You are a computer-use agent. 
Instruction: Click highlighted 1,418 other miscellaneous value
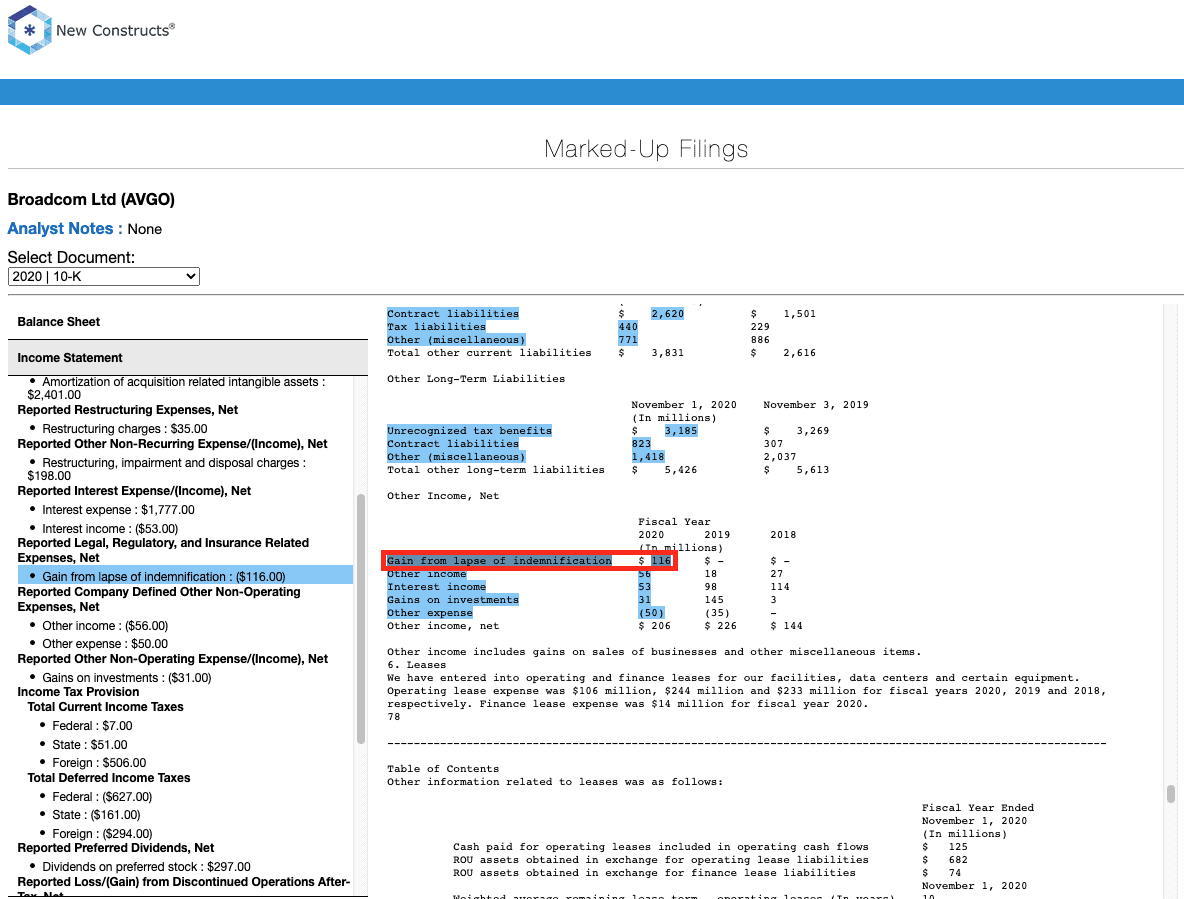pos(648,457)
